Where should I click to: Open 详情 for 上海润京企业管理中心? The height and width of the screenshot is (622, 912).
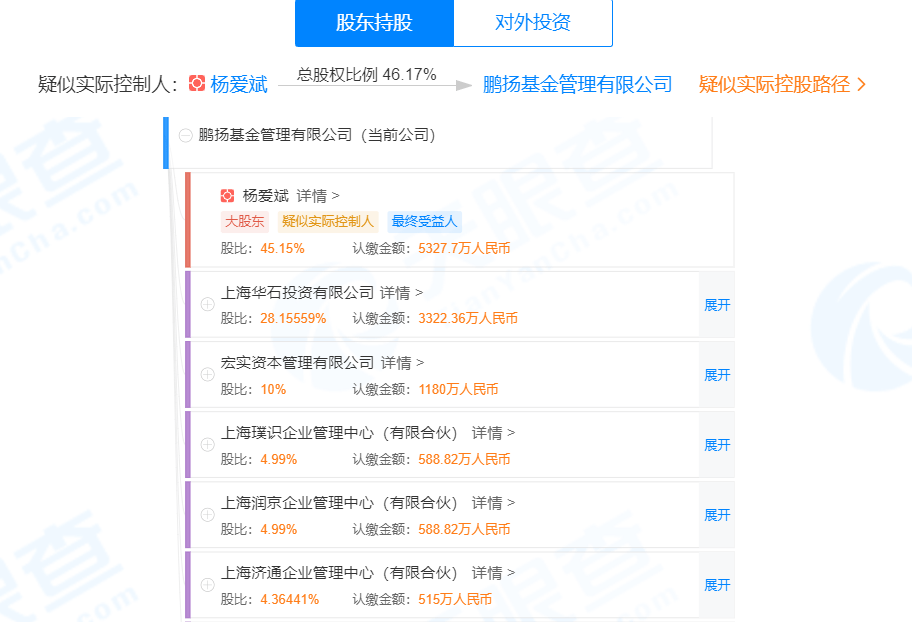coord(493,503)
